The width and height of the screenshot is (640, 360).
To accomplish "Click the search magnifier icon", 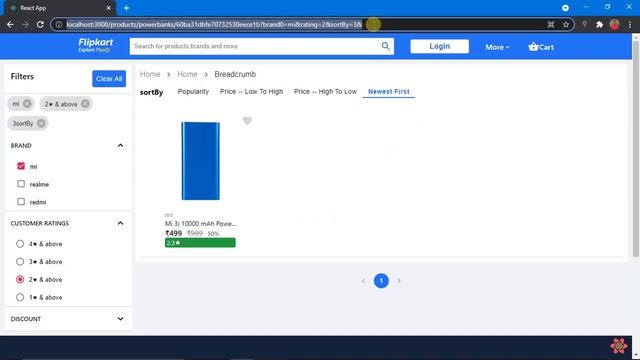I will pyautogui.click(x=385, y=46).
